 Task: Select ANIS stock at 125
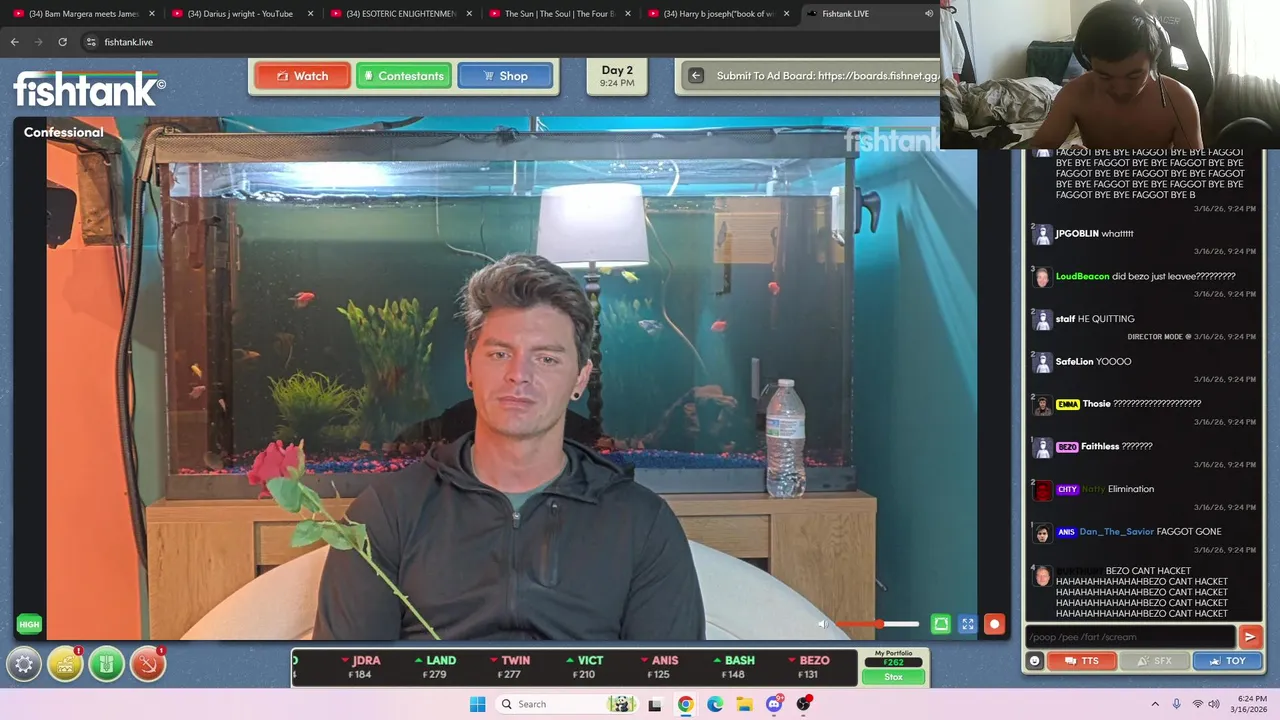[660, 667]
